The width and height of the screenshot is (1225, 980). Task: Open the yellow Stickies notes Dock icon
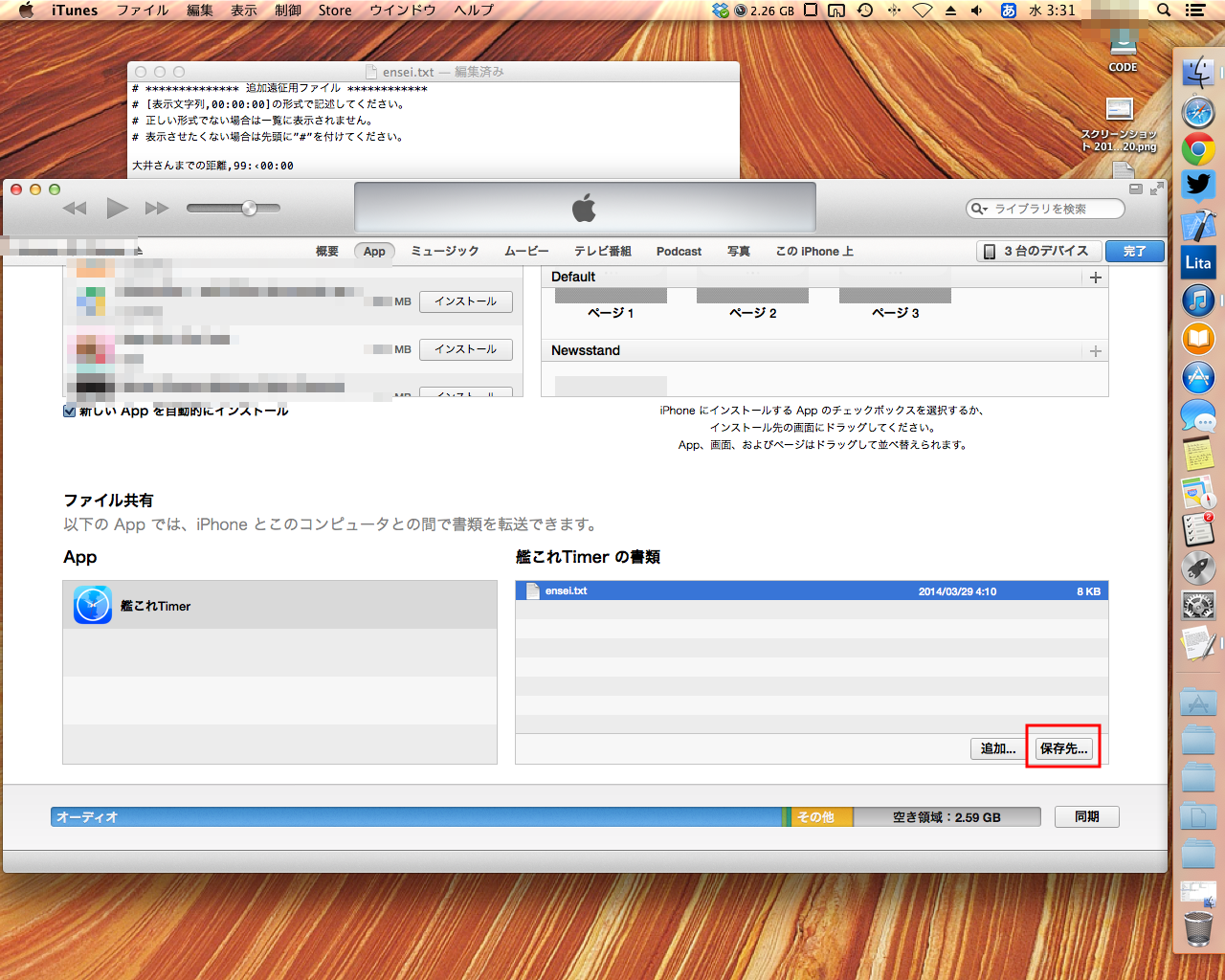tap(1198, 453)
